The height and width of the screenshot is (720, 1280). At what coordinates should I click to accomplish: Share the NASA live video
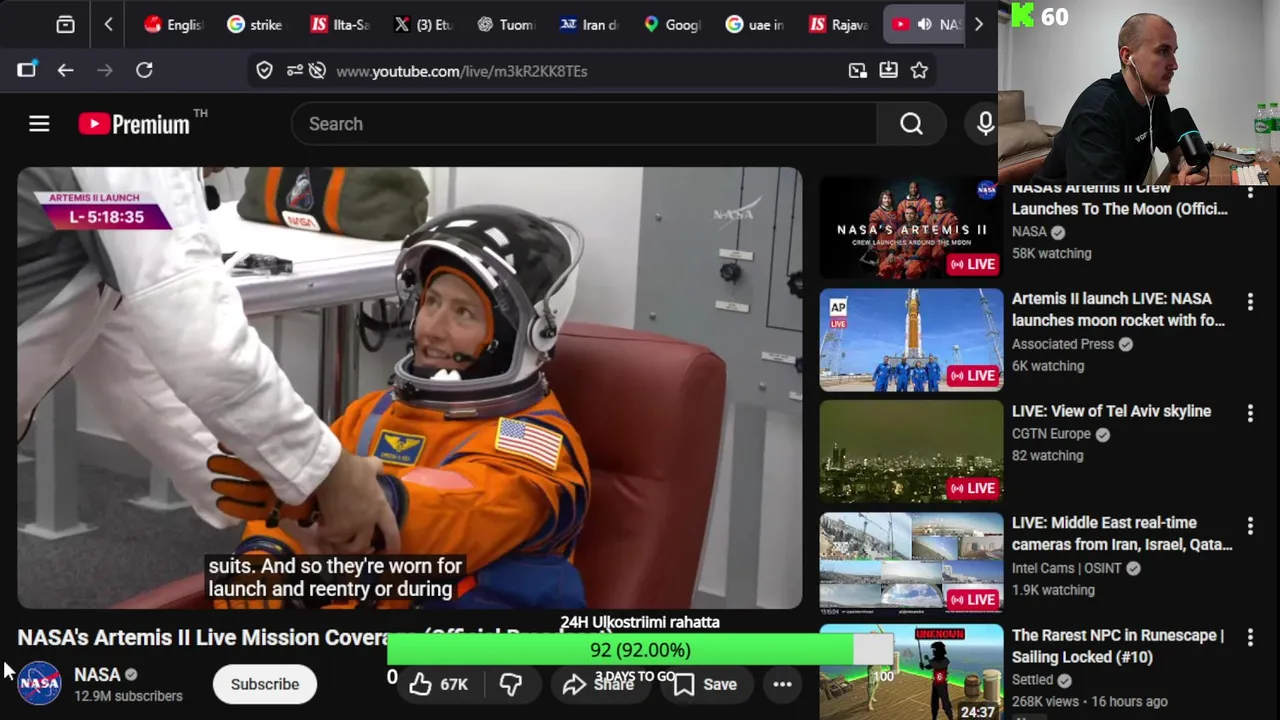[x=598, y=684]
